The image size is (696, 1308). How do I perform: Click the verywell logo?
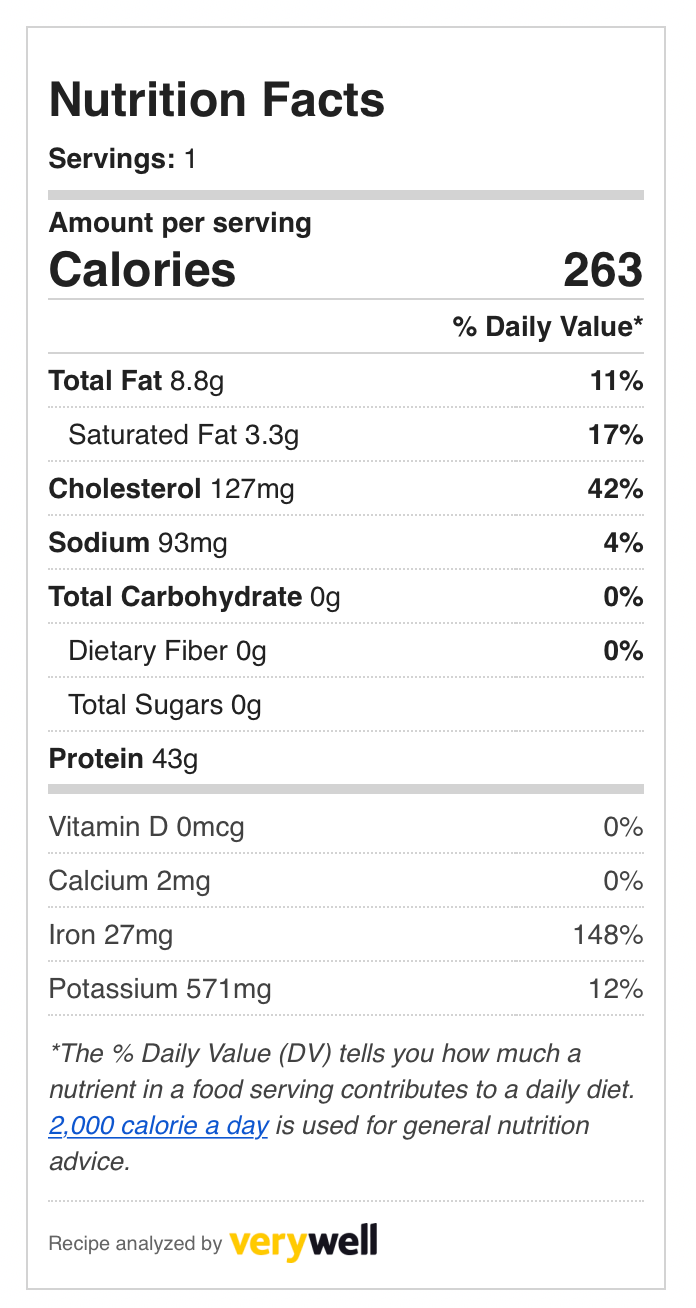point(303,1243)
